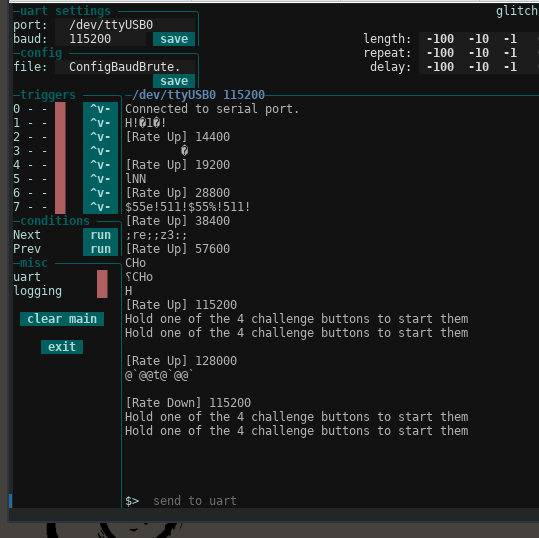Click the '[Rate Up] 38400' log line
The image size is (539, 538).
(177, 221)
